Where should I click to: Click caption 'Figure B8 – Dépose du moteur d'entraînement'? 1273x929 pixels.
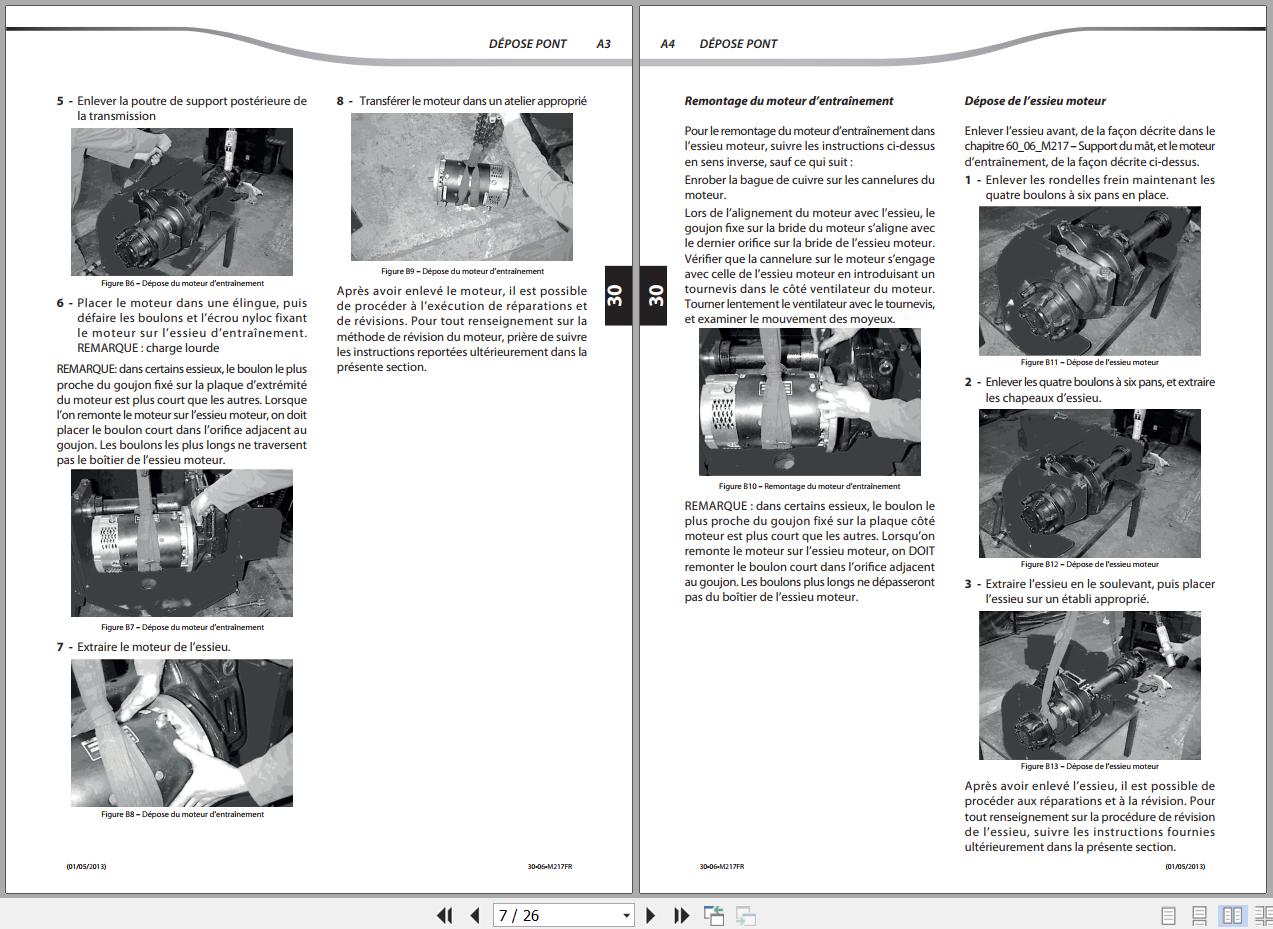tap(182, 814)
